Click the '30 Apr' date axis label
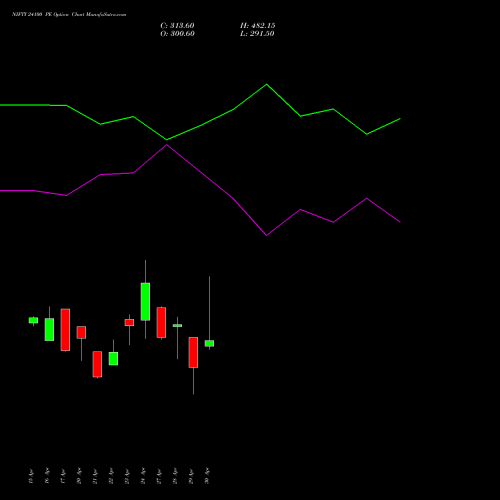The height and width of the screenshot is (500, 500). click(x=207, y=476)
